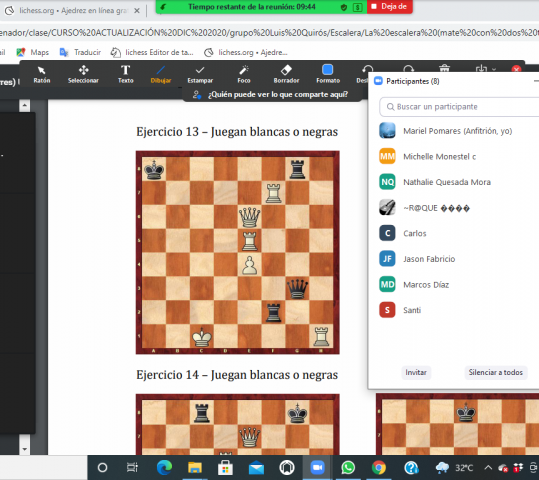This screenshot has height=480, width=539.
Task: Open the Estampar stamp tool
Action: pyautogui.click(x=200, y=74)
